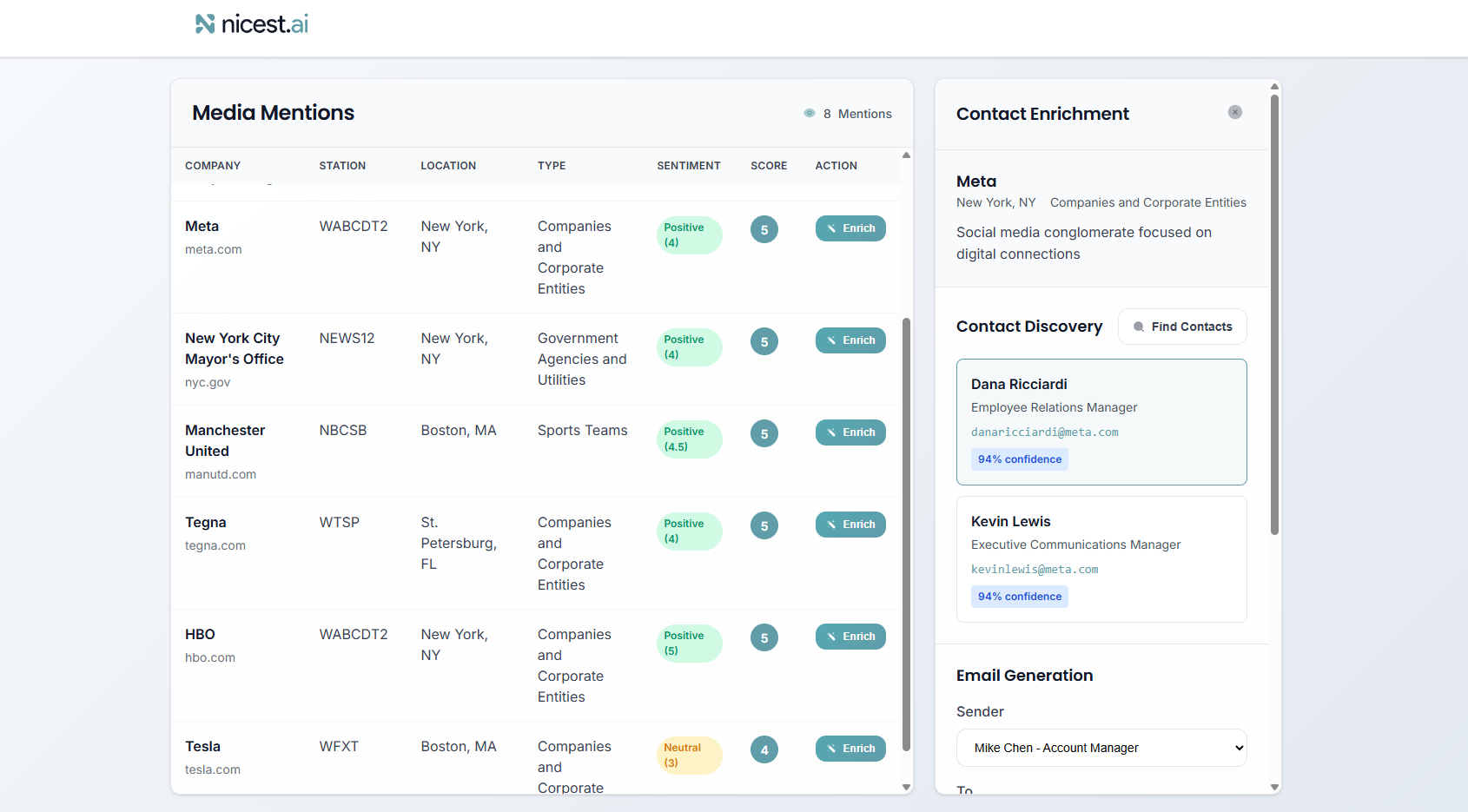Viewport: 1468px width, 812px height.
Task: Click the eye icon beside 8 Mentions
Action: 810,113
